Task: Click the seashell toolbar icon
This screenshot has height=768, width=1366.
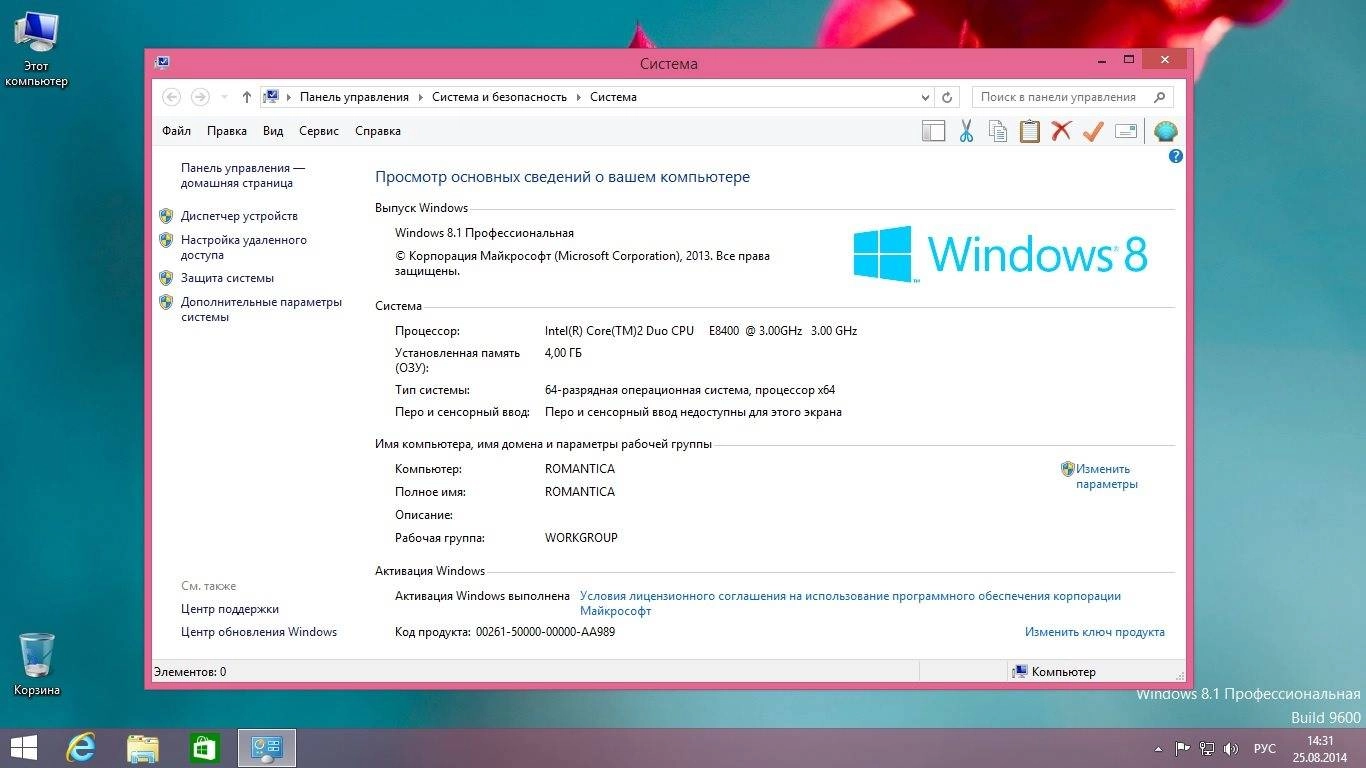Action: 1165,131
